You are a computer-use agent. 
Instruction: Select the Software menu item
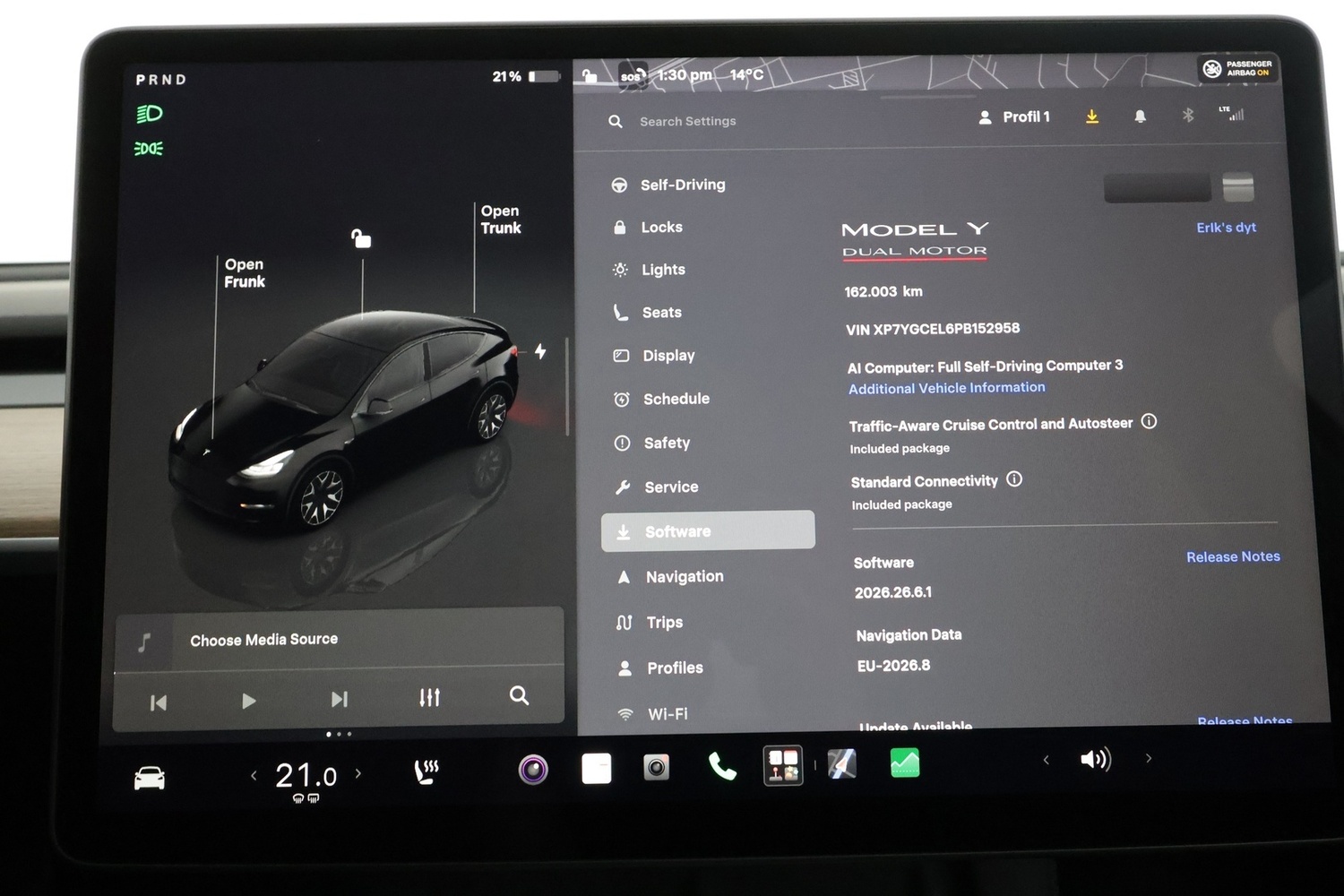[708, 530]
